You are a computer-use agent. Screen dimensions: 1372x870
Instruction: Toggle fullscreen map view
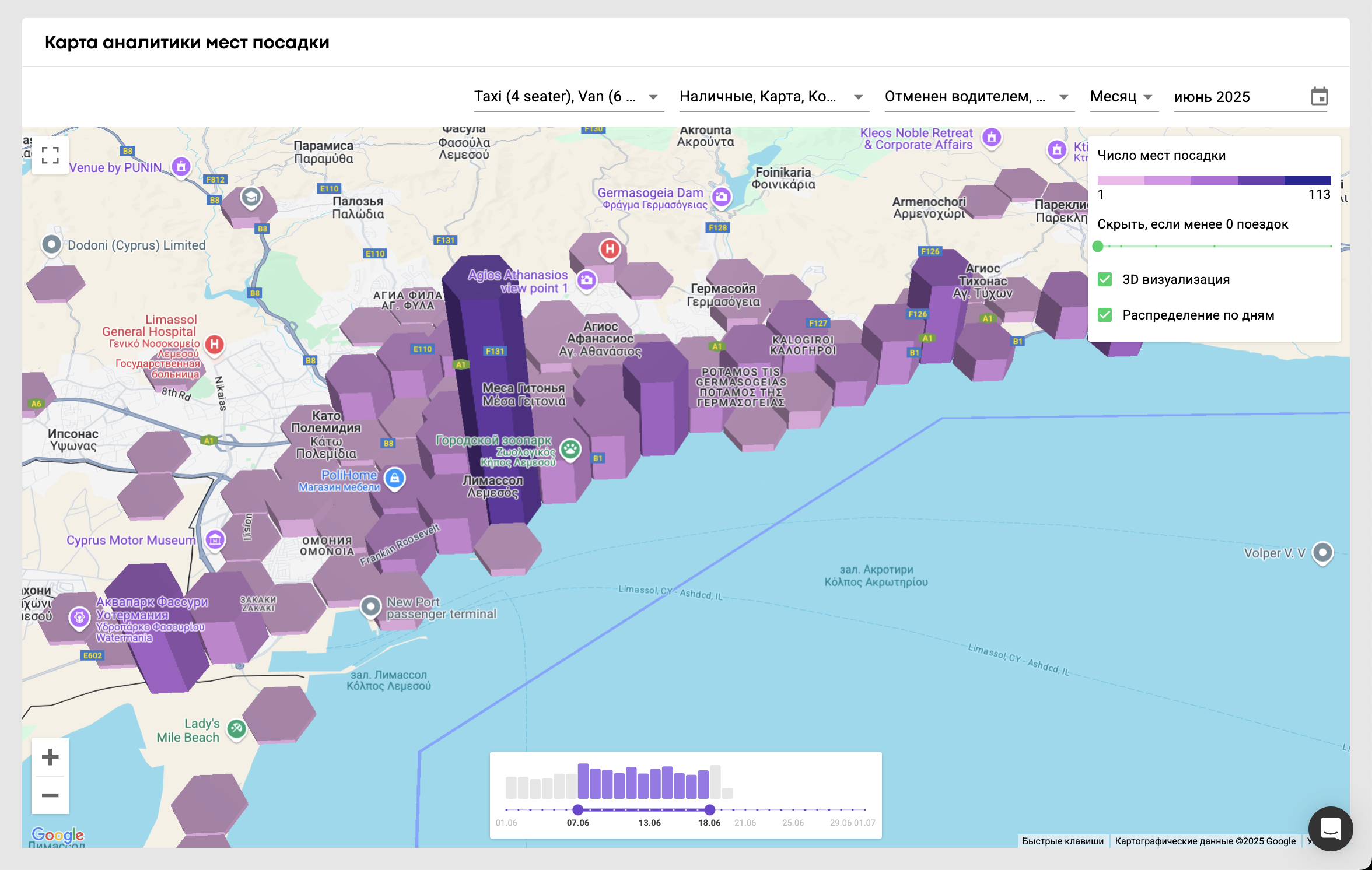(x=50, y=155)
